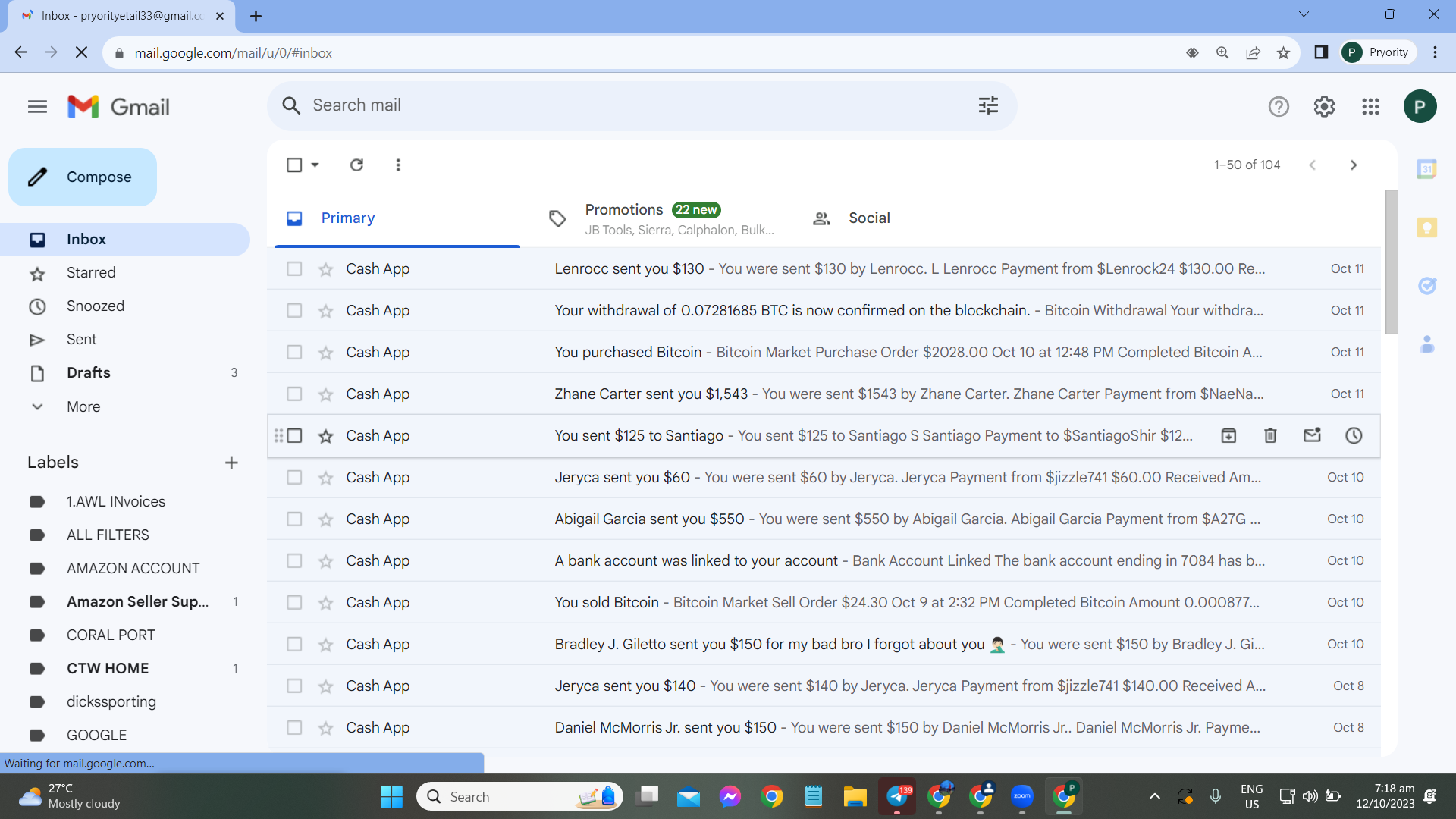Open the Chrome side panel

(x=1321, y=52)
